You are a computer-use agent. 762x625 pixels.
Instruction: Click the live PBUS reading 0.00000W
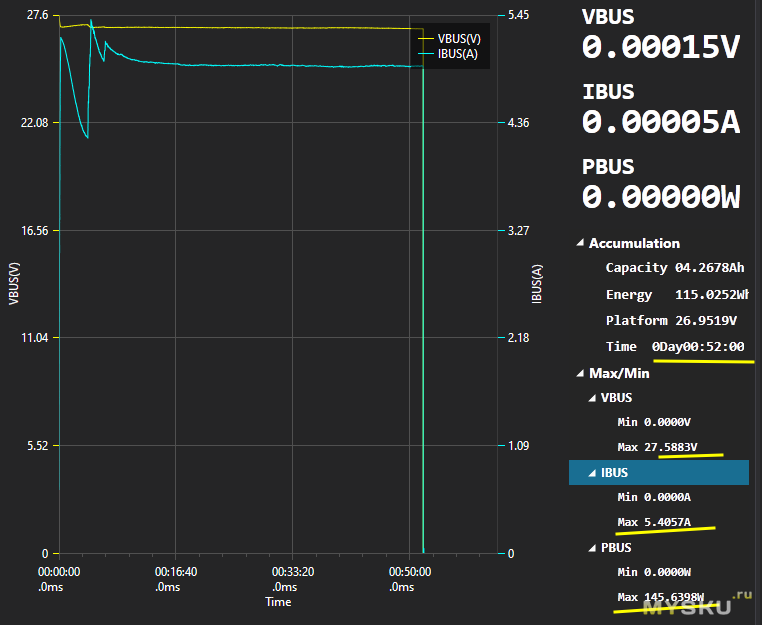[x=661, y=197]
